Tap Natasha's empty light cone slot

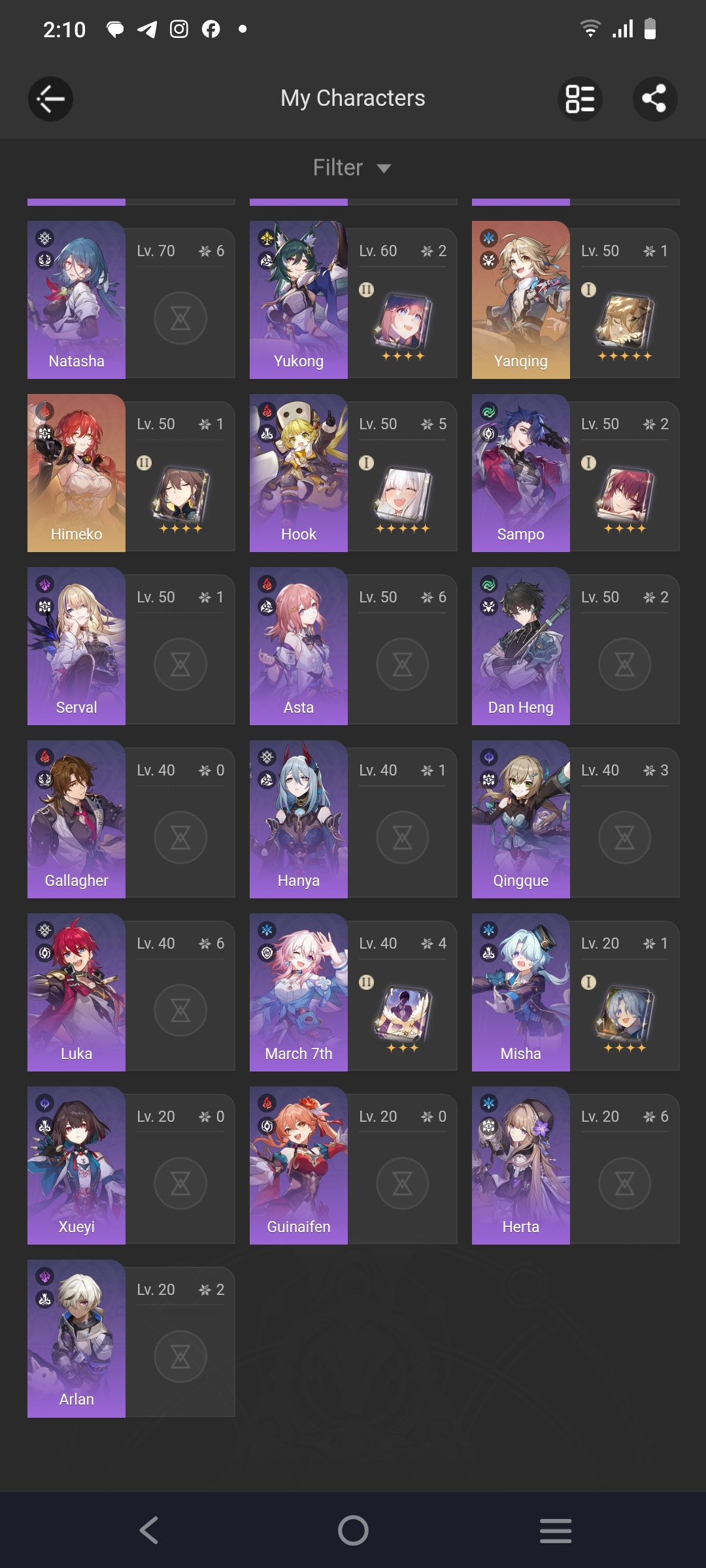[180, 318]
